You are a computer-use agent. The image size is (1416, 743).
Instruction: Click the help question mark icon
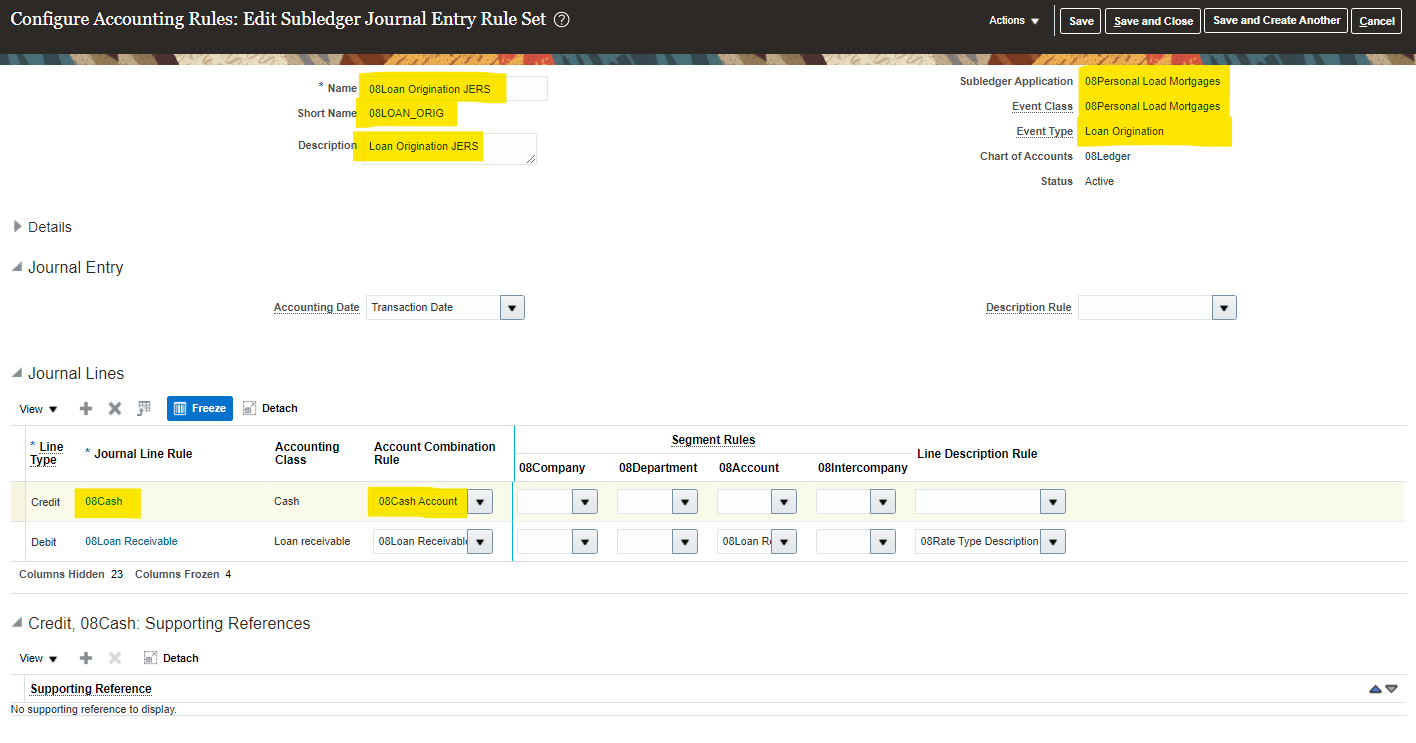561,20
